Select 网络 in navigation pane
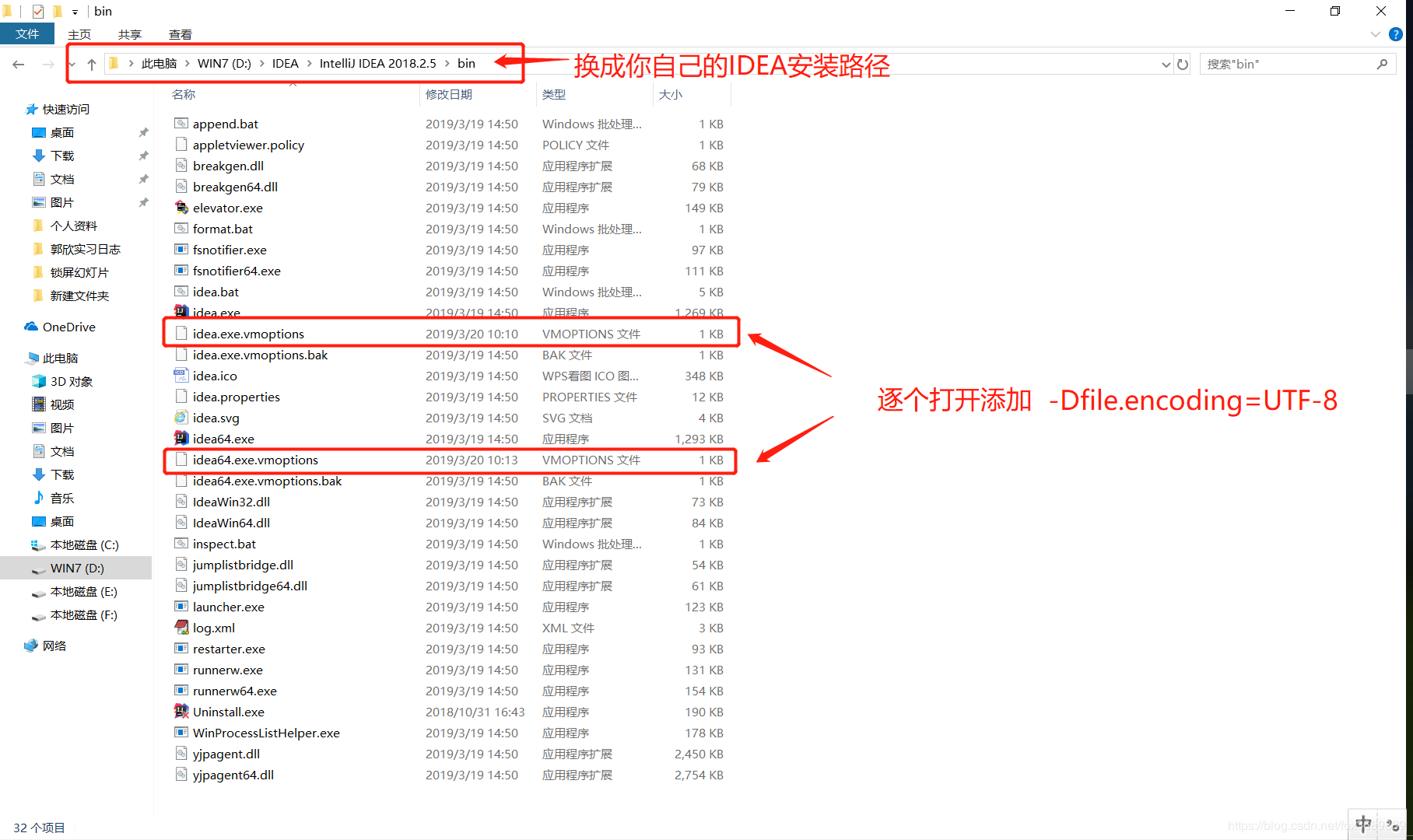The height and width of the screenshot is (840, 1413). point(54,646)
